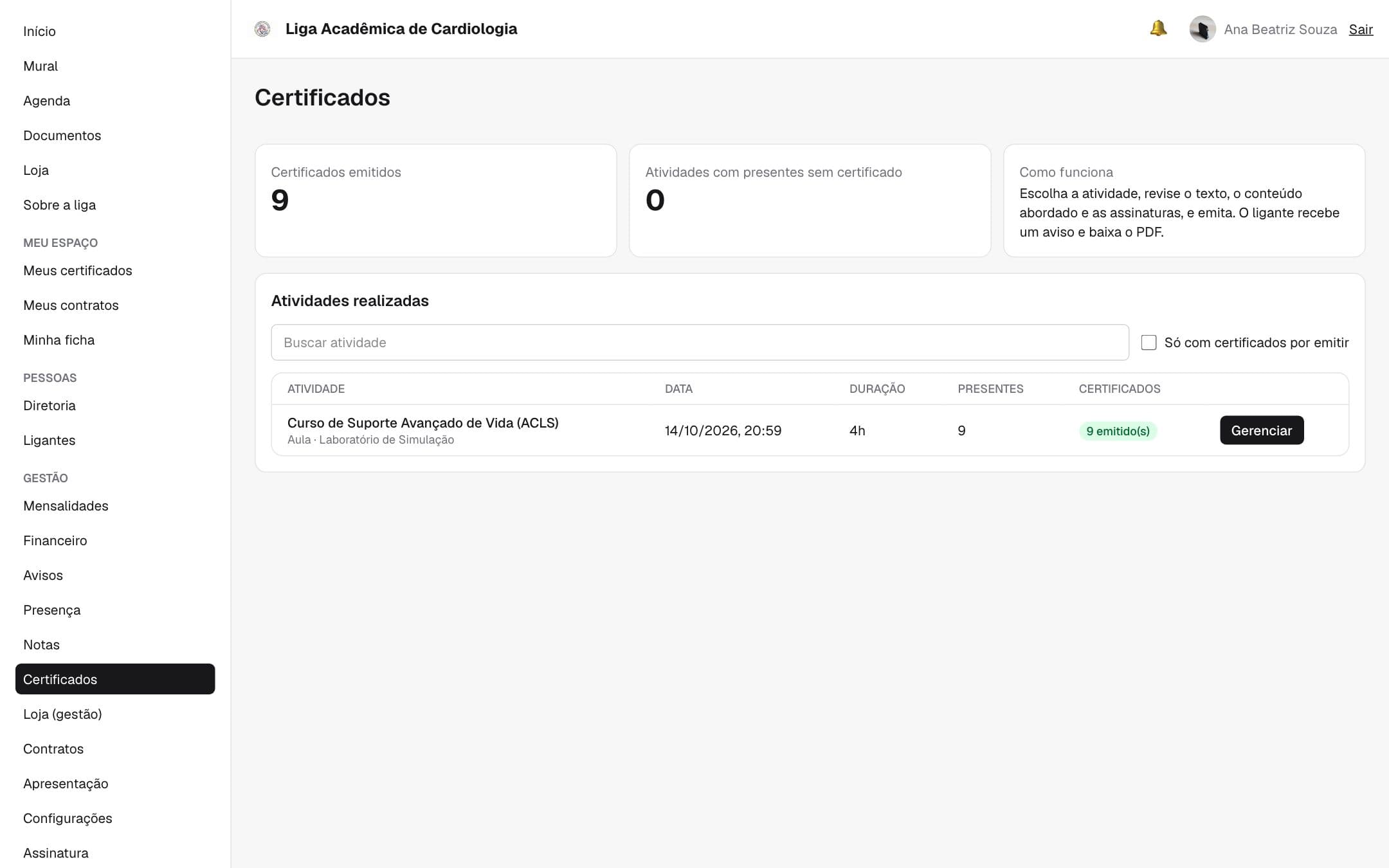This screenshot has width=1389, height=868.
Task: Open Loja (gestão)
Action: click(x=115, y=714)
